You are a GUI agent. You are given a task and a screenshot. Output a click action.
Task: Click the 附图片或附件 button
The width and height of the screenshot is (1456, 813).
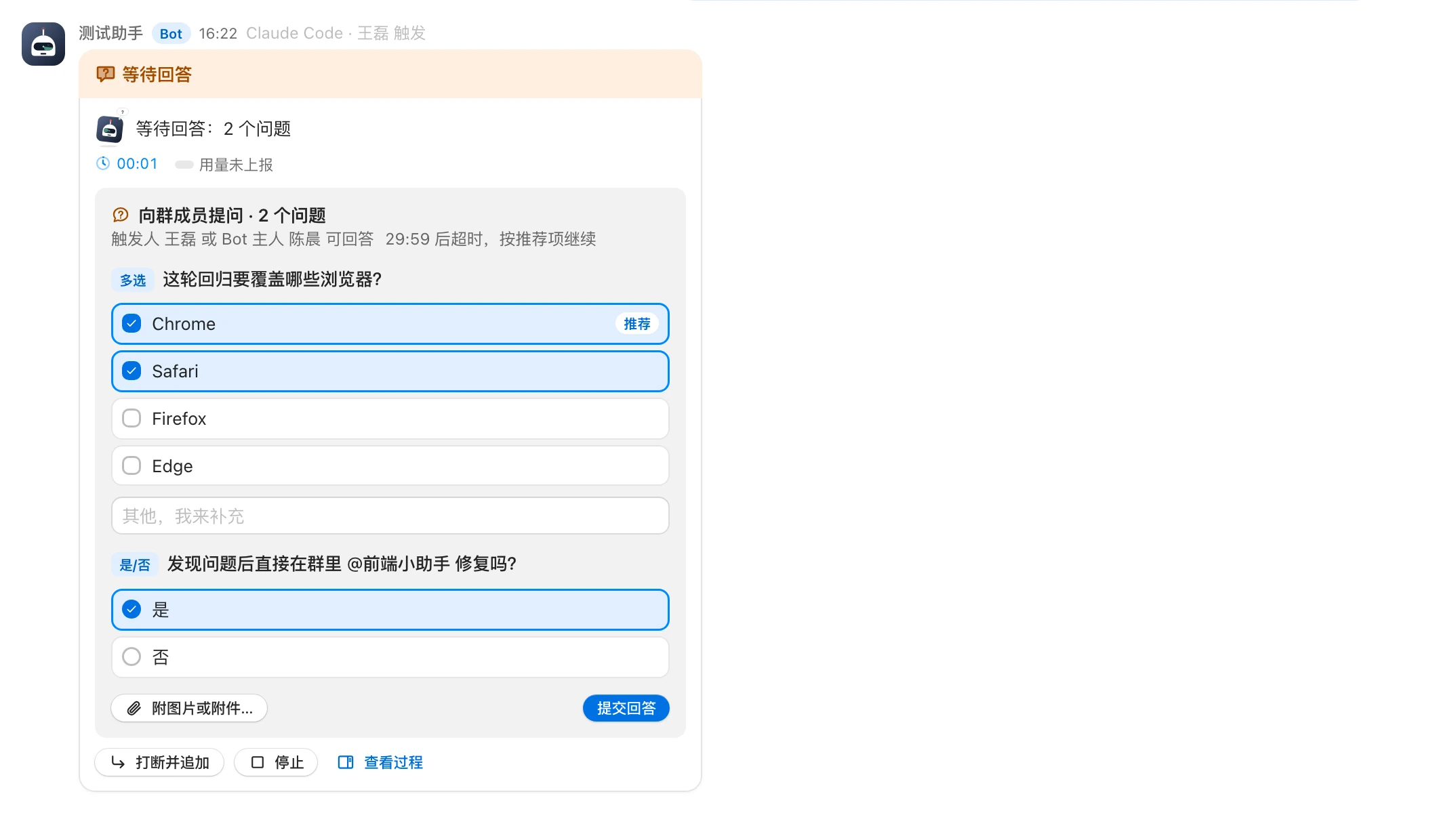[x=189, y=709]
